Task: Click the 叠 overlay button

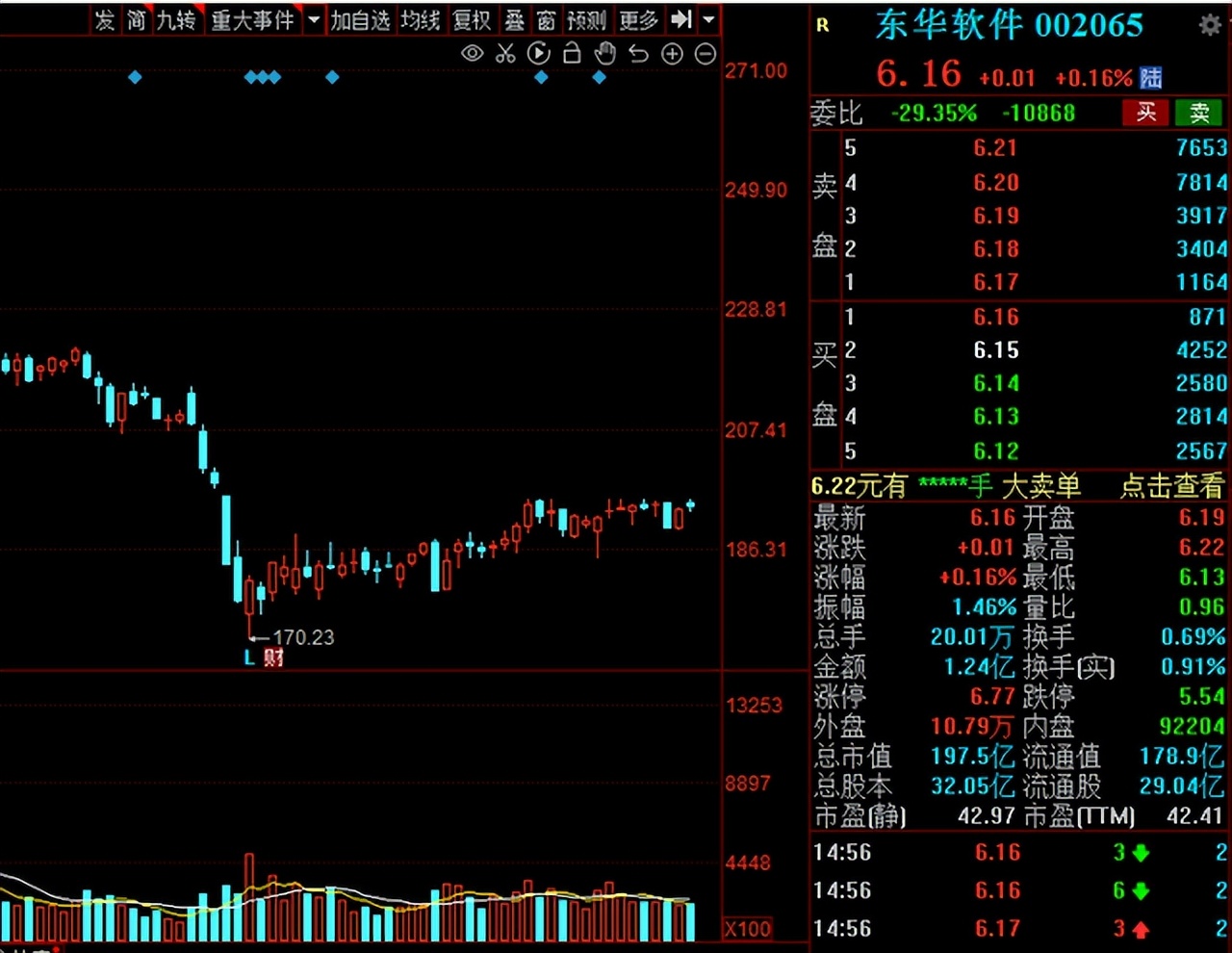Action: coord(515,19)
